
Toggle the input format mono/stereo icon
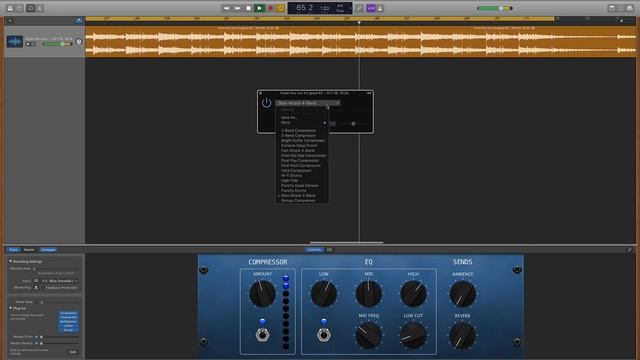(36, 281)
